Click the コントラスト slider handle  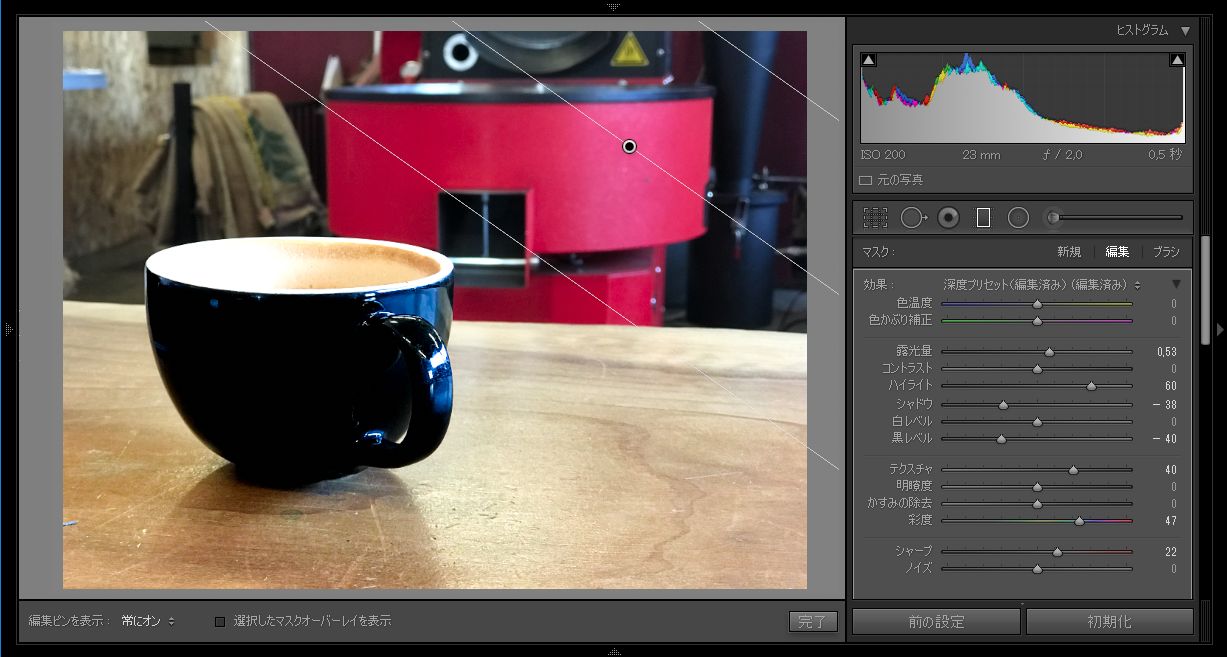point(1037,369)
